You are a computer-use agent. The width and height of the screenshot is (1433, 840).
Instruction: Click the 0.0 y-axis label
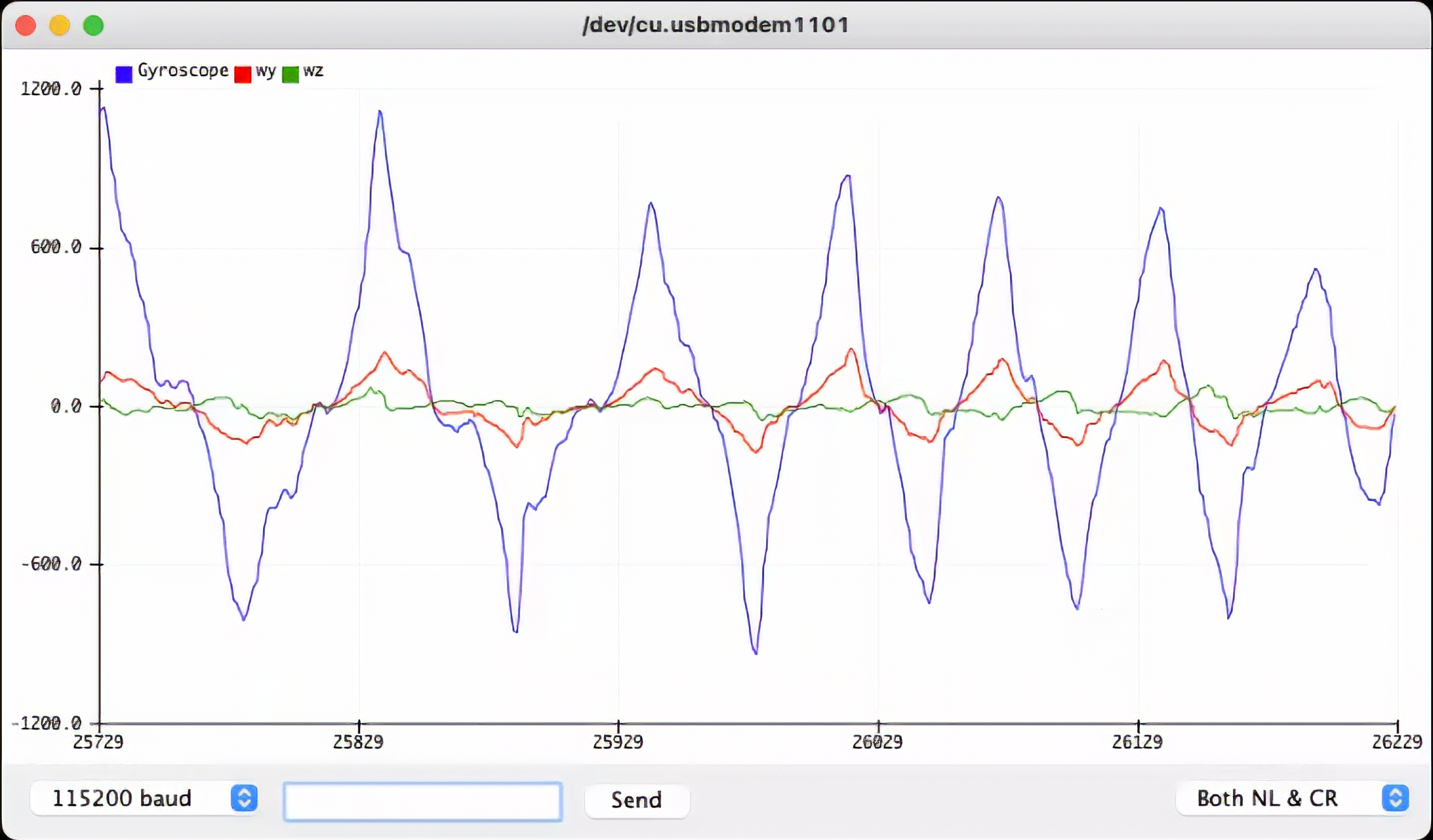(x=66, y=405)
